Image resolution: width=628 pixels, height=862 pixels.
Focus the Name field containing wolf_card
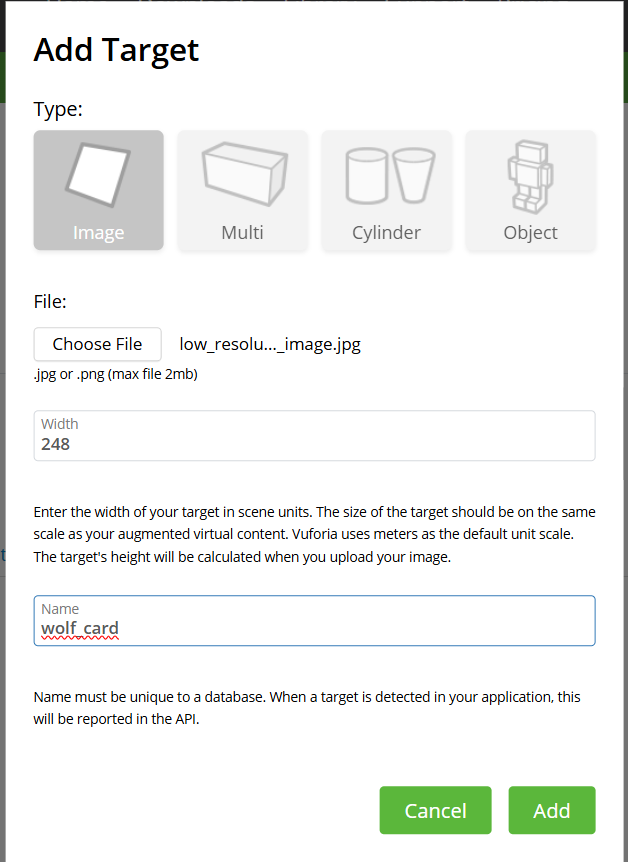click(315, 621)
